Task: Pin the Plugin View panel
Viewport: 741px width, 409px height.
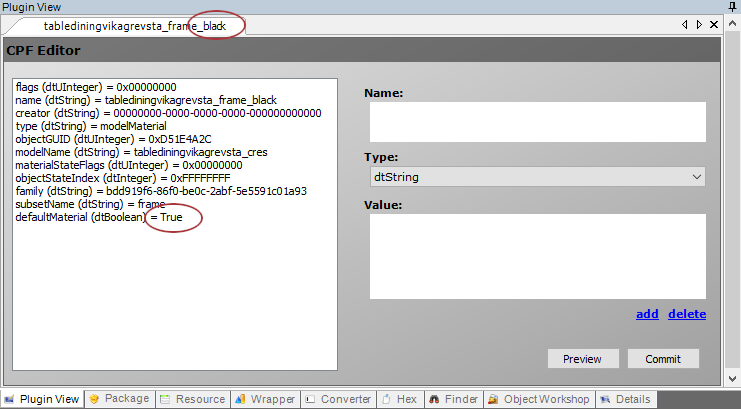Action: pos(732,6)
